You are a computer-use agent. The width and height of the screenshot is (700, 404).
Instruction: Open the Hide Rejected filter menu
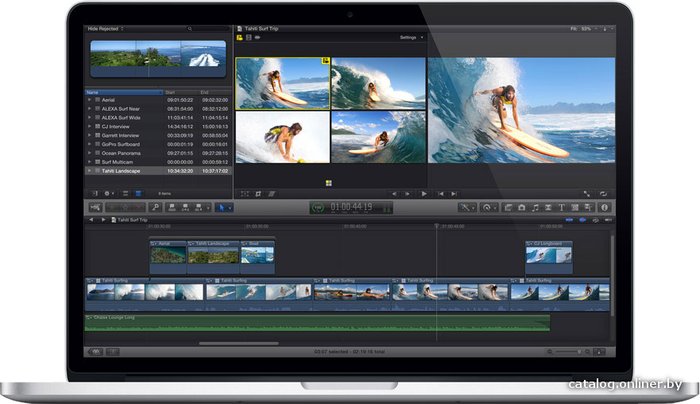click(105, 29)
